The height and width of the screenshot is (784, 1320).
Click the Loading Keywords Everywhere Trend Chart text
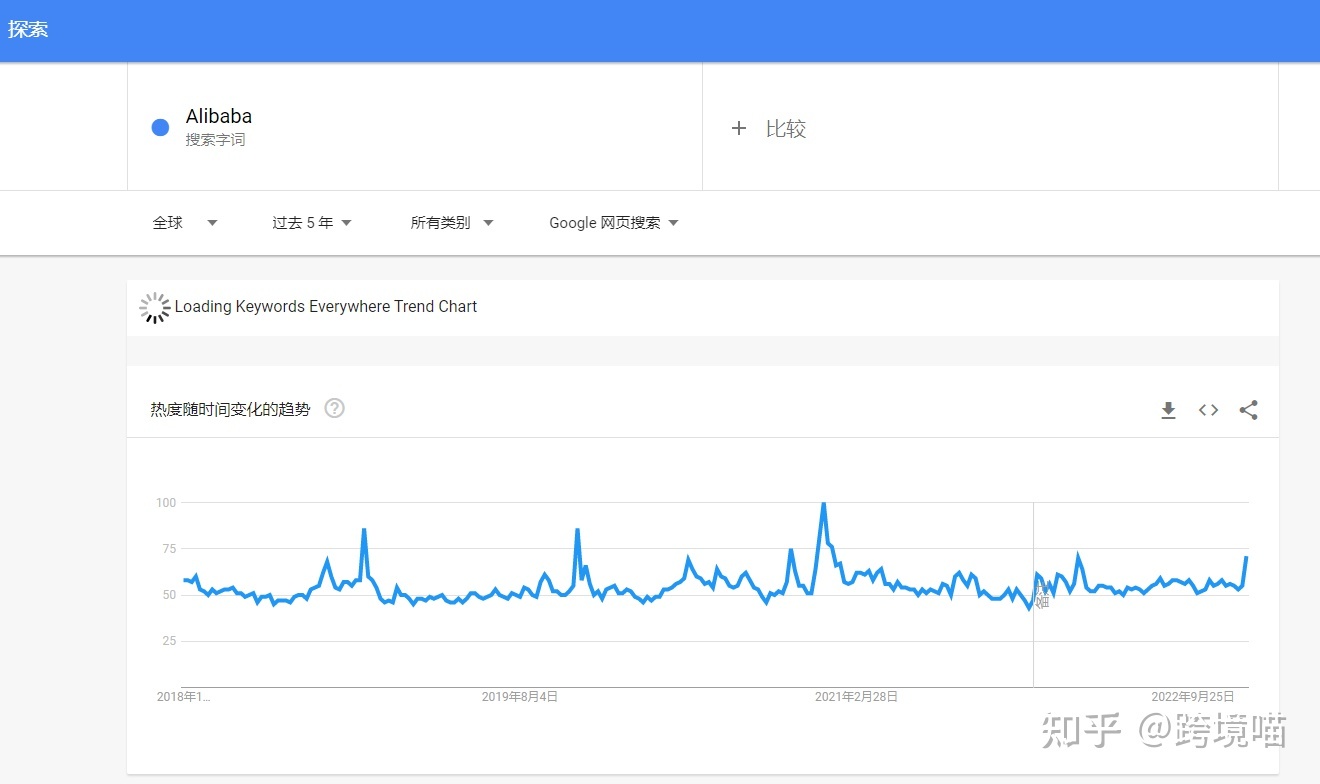326,307
